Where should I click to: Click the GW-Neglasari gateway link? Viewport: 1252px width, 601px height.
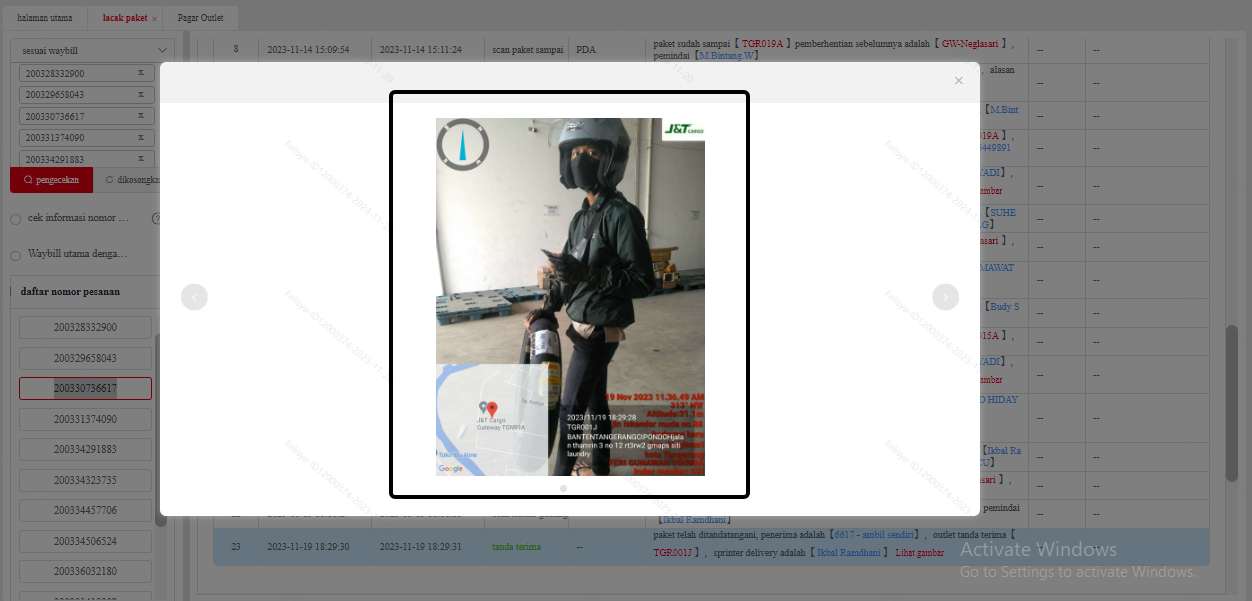[x=971, y=44]
